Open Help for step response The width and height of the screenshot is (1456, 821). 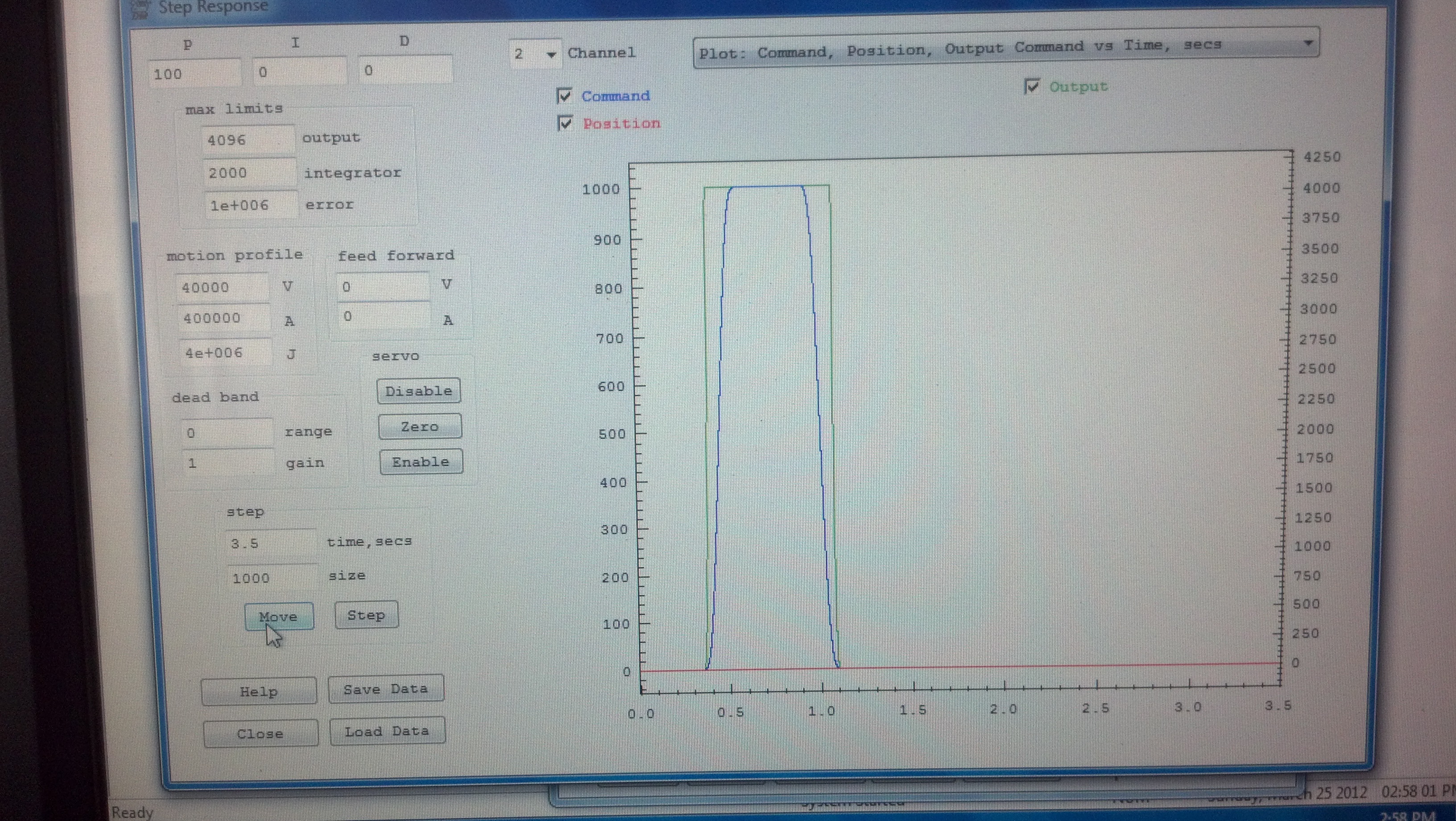[x=259, y=691]
